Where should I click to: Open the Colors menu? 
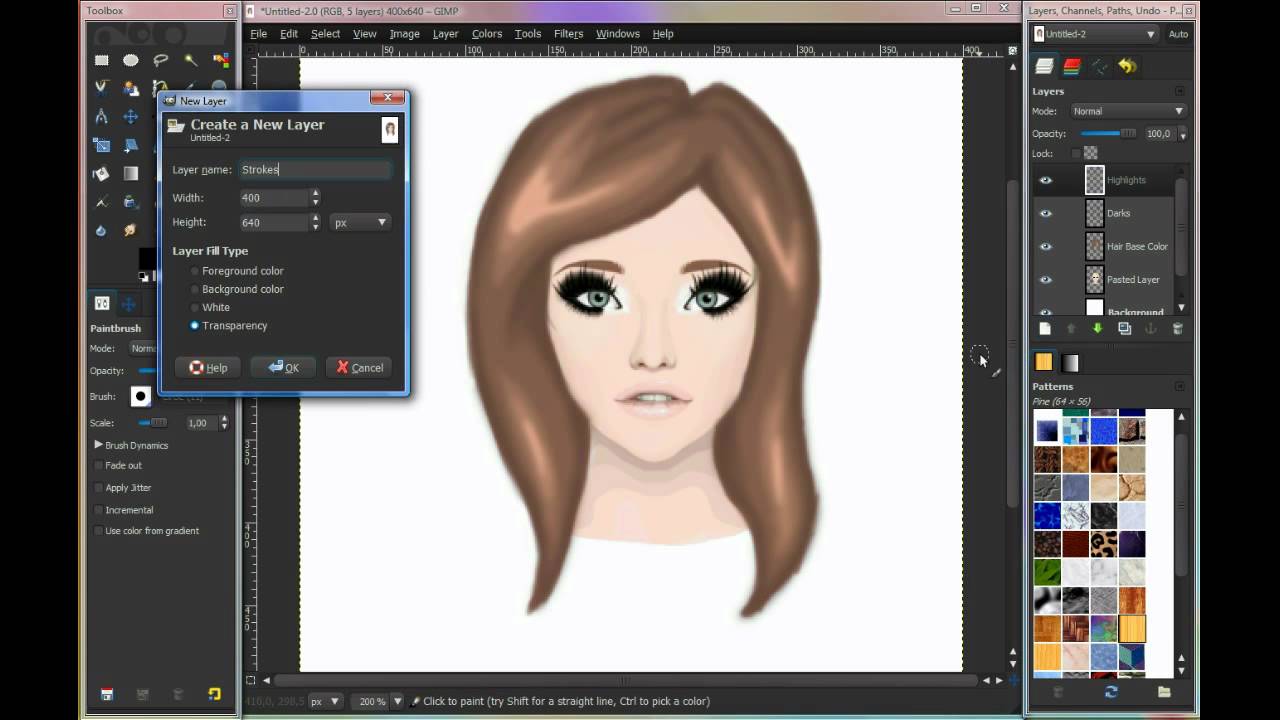[487, 33]
